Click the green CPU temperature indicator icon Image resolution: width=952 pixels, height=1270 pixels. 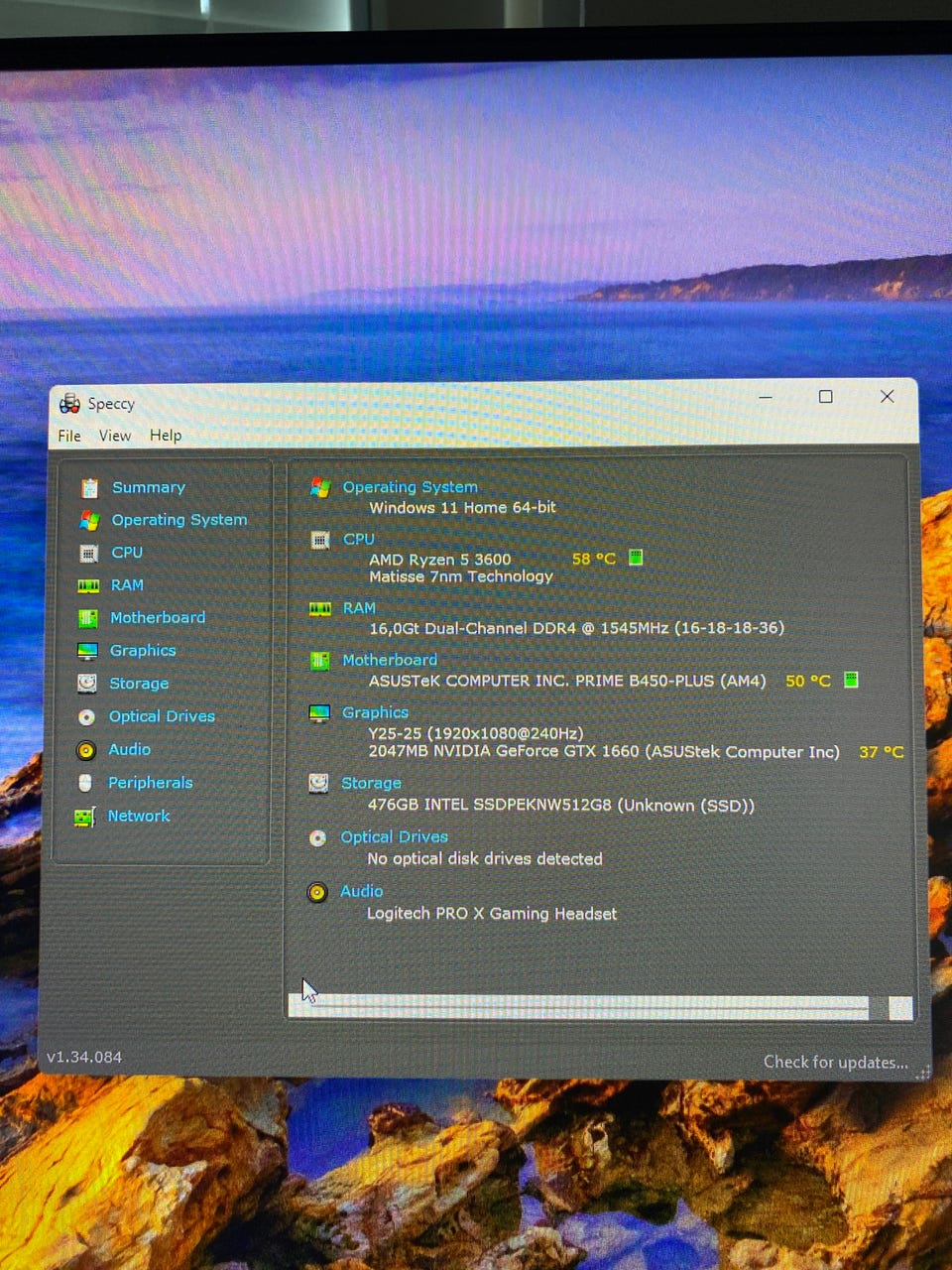637,558
